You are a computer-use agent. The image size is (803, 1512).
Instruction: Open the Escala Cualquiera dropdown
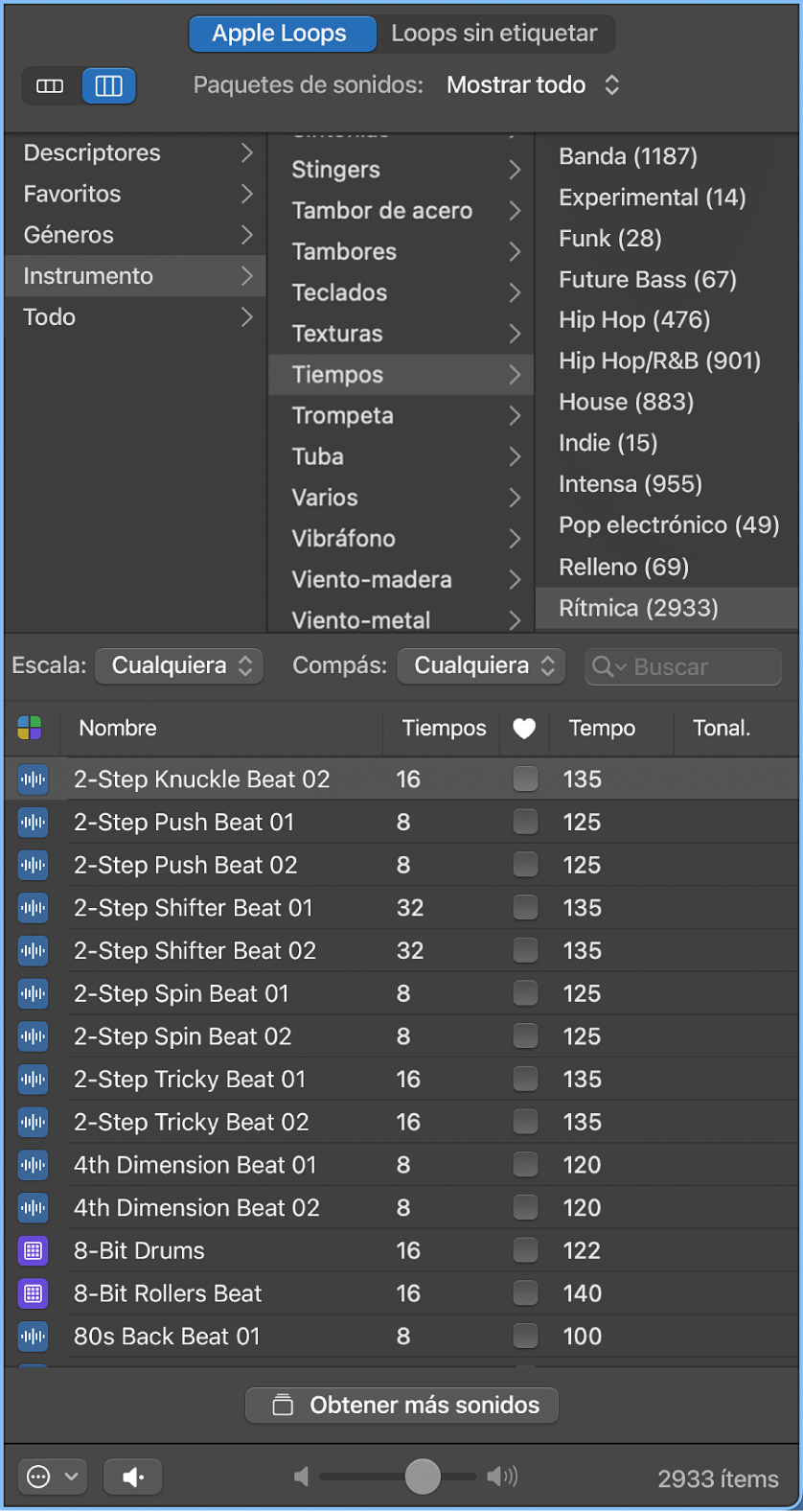[179, 665]
